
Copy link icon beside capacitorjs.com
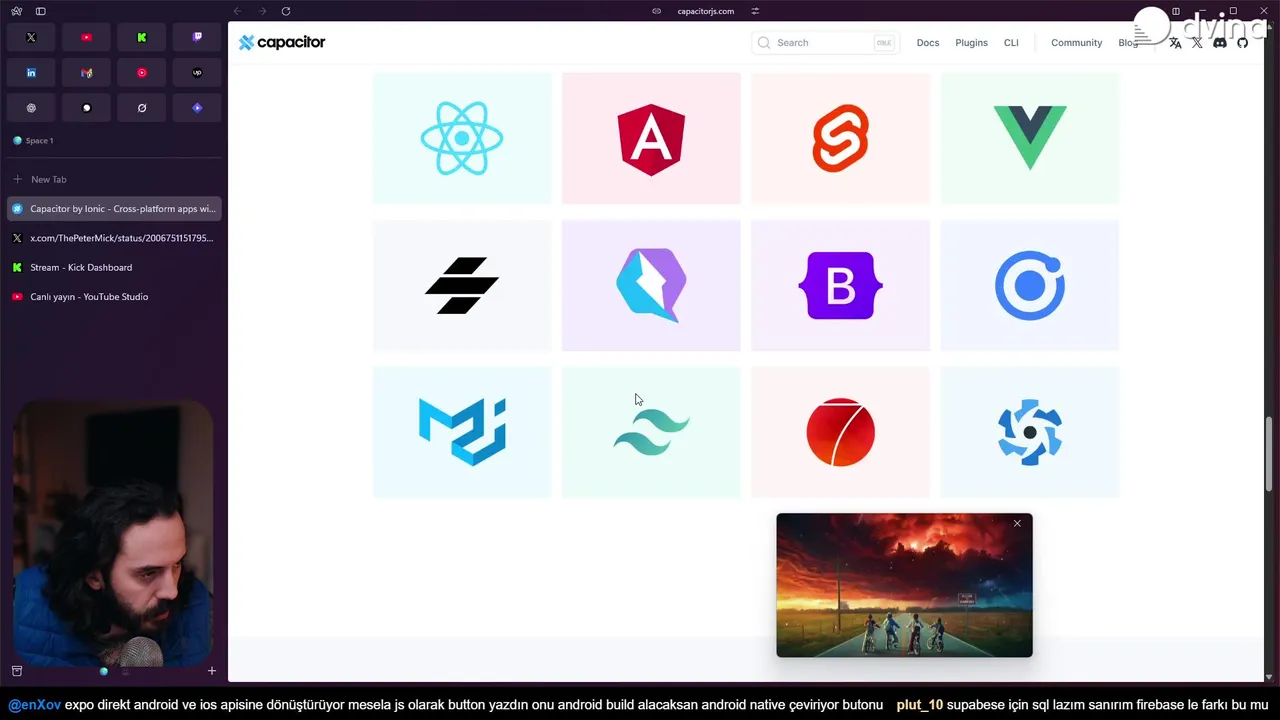(656, 11)
